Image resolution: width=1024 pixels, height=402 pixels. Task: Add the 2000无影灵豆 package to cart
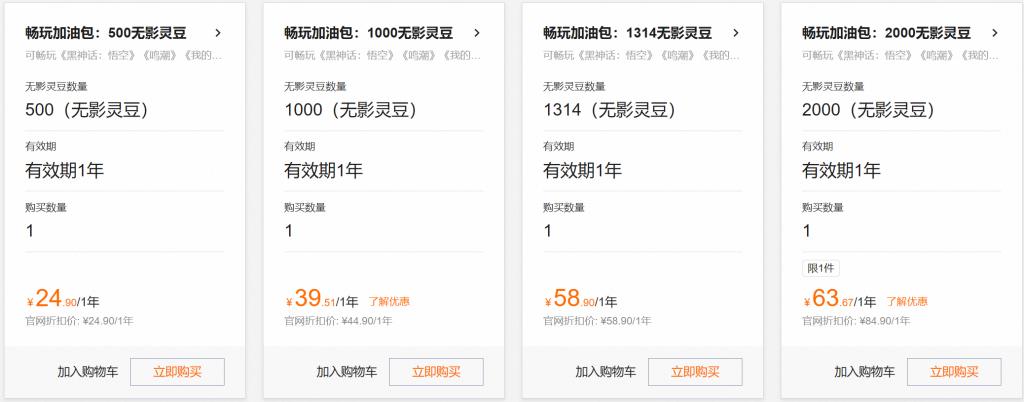865,372
